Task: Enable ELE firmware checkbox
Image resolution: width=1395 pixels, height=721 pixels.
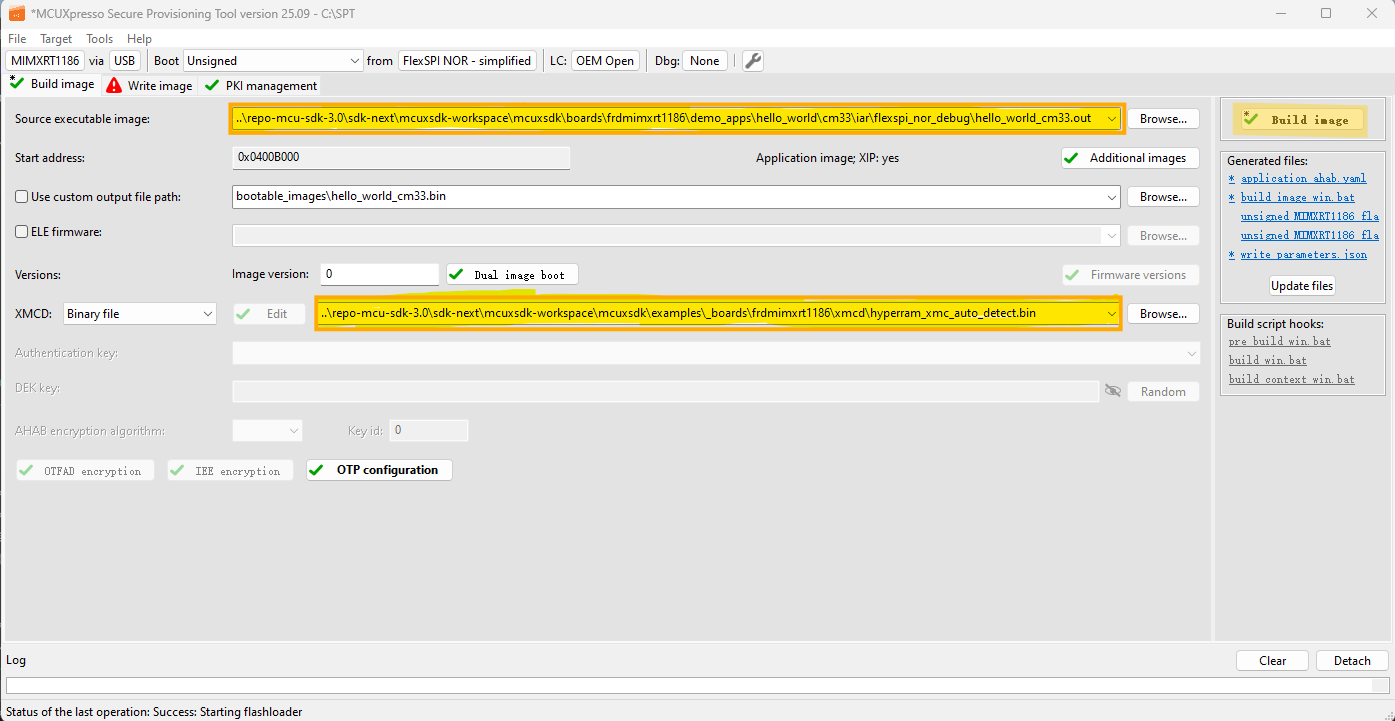Action: [22, 232]
